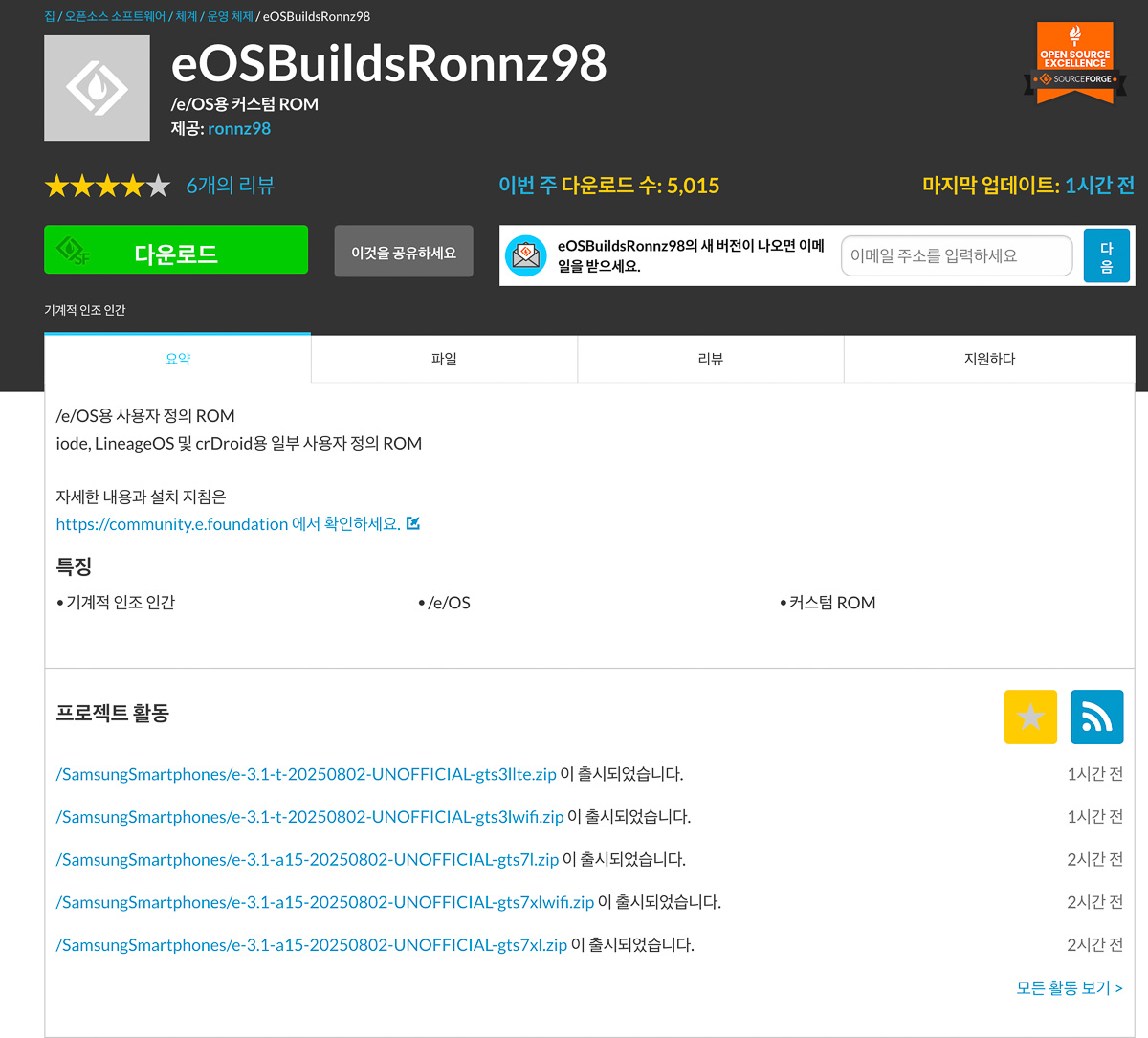This screenshot has width=1148, height=1038.
Task: Open the 오픈소스 소프트웨어 breadcrumb
Action: tap(115, 16)
